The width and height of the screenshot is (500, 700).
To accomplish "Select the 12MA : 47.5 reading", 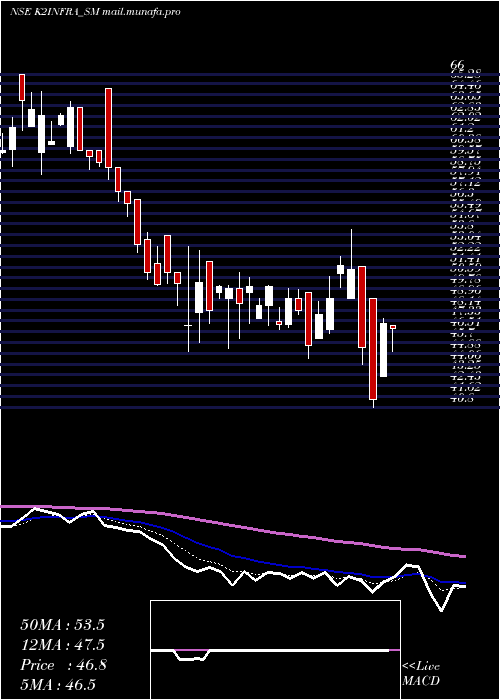I will point(62,645).
